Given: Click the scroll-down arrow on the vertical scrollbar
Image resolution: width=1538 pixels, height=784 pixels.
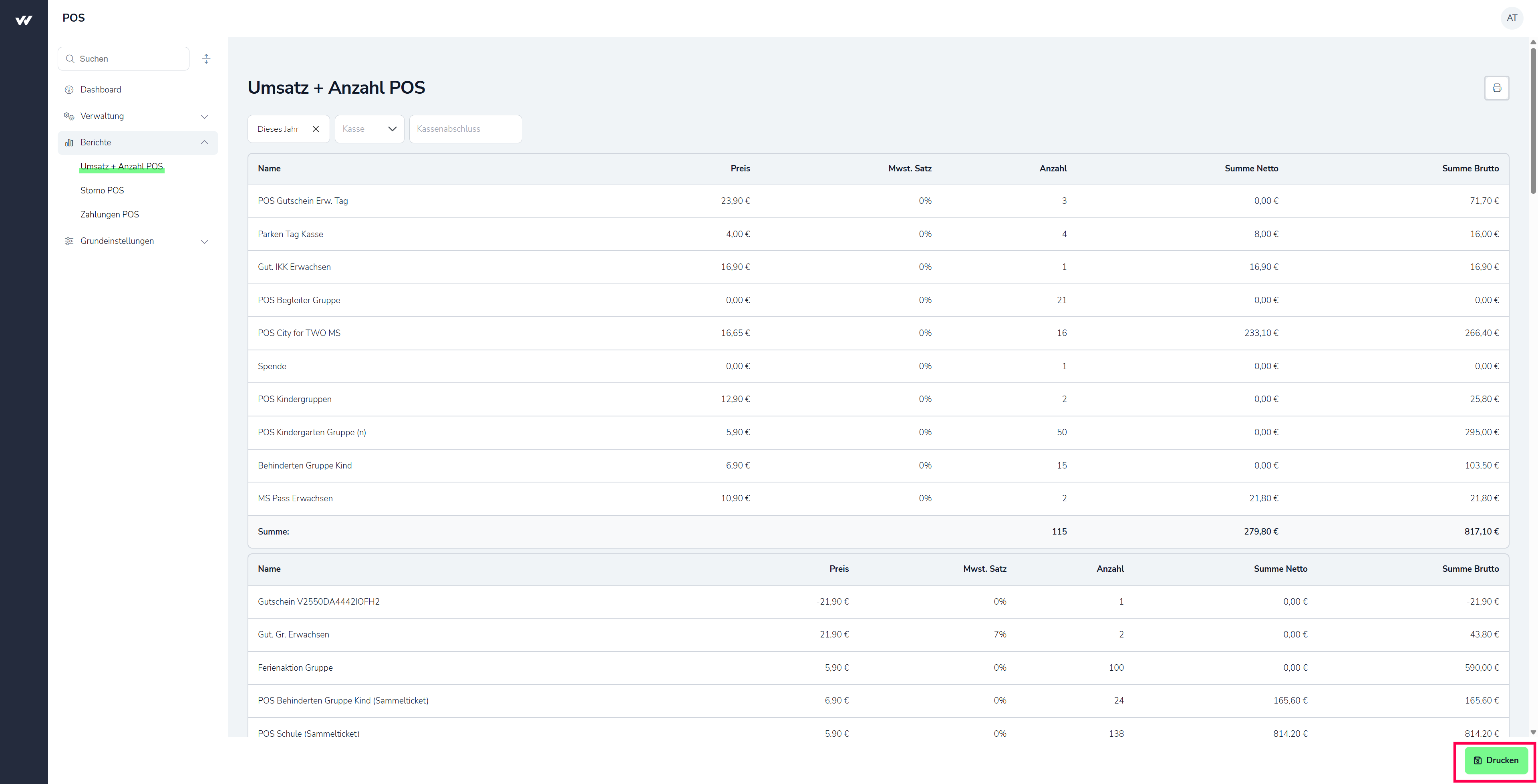Looking at the screenshot, I should click(1533, 732).
